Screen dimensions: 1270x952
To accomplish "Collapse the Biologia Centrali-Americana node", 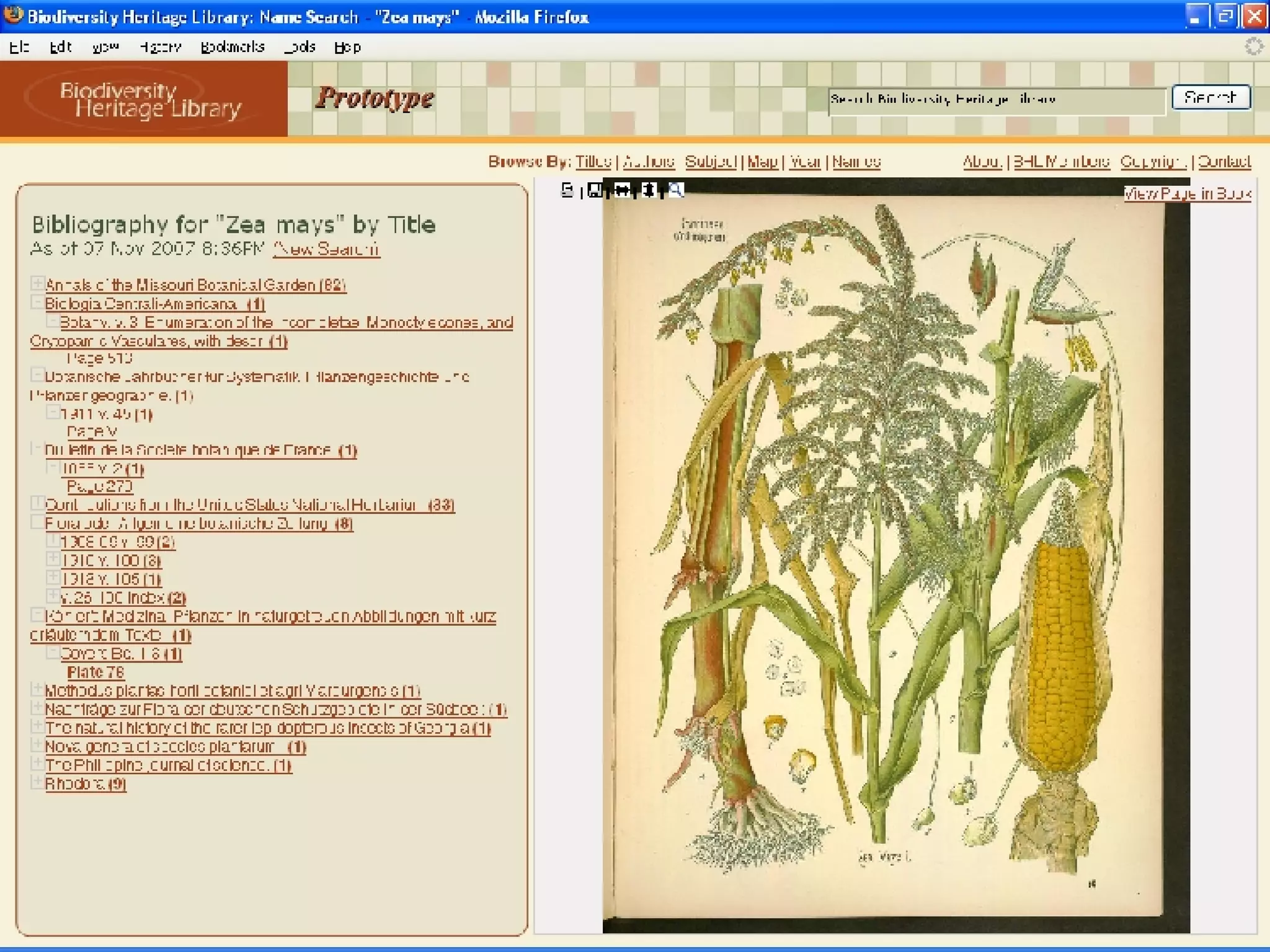I will click(37, 302).
